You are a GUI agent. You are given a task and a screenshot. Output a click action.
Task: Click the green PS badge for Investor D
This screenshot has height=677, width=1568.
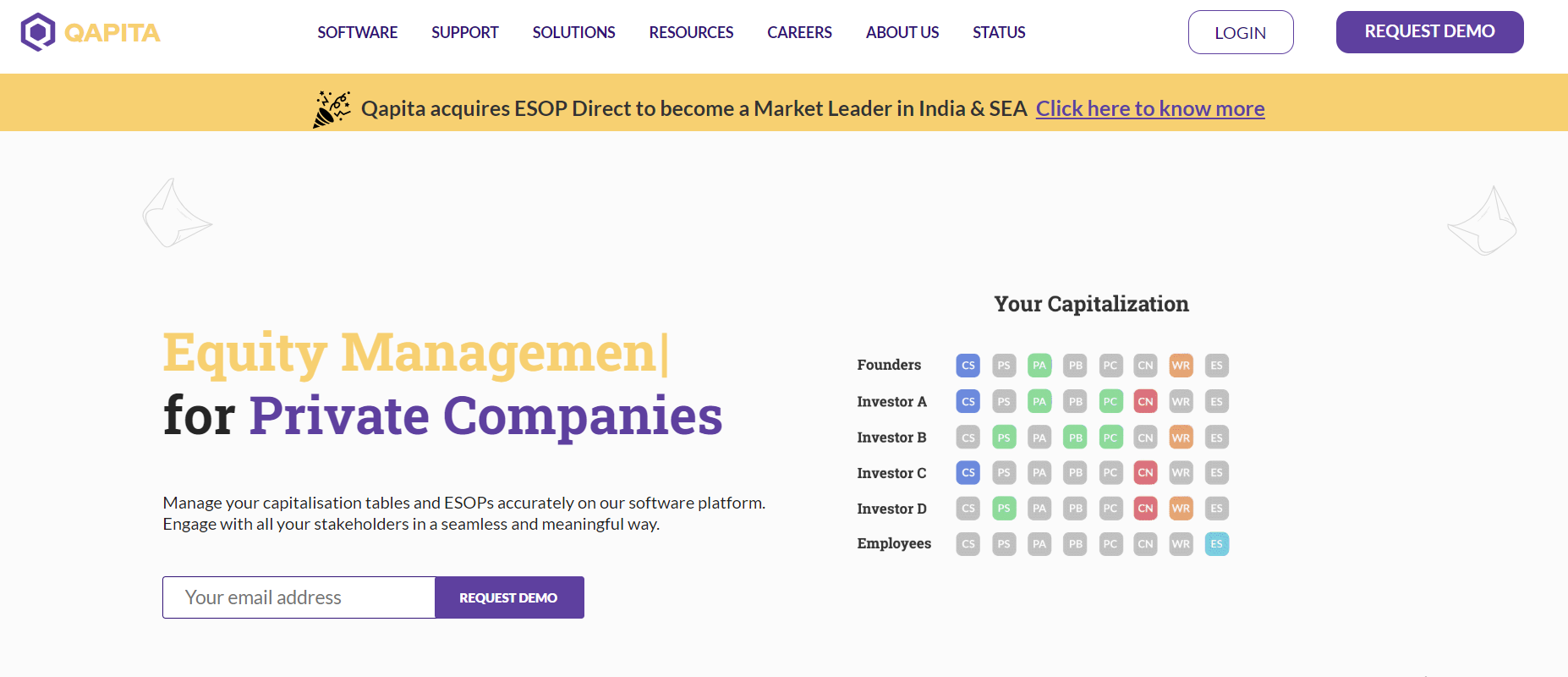coord(1004,509)
